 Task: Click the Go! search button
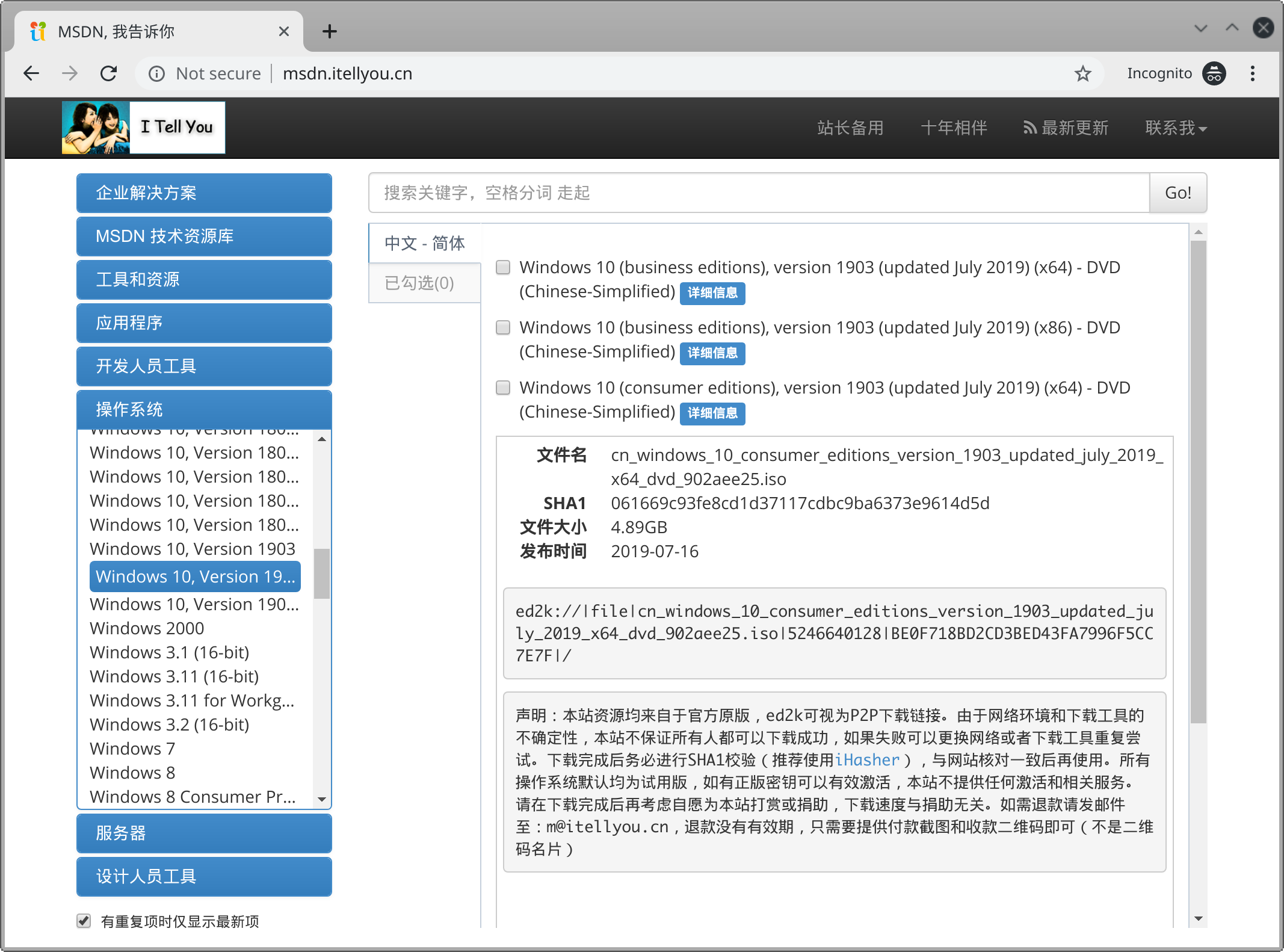click(x=1178, y=193)
